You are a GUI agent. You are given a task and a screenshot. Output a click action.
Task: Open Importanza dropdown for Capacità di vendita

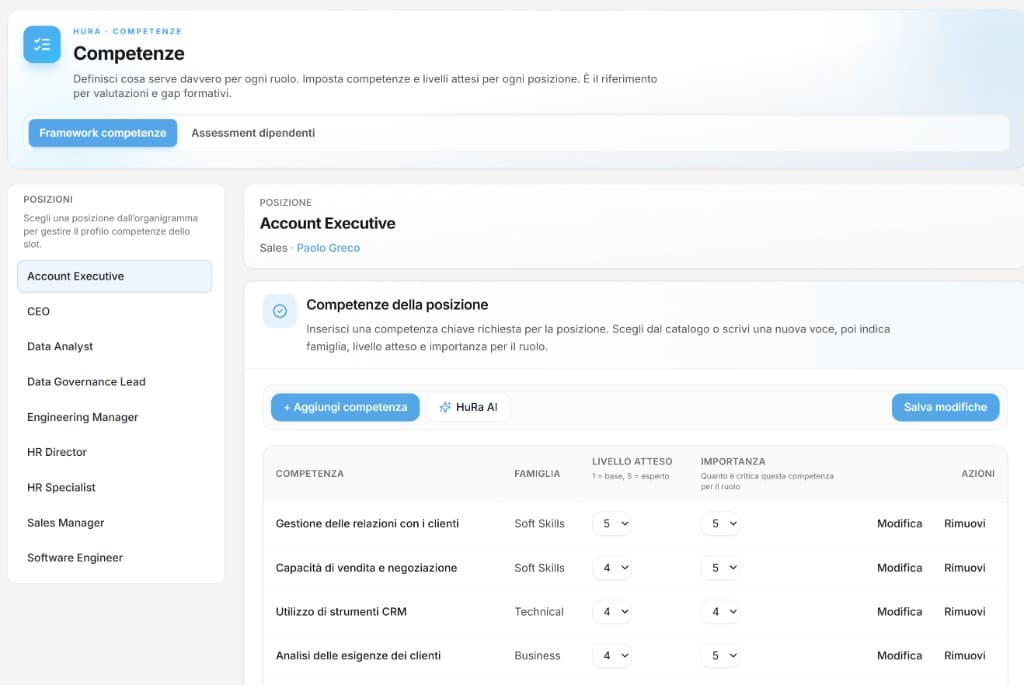tap(720, 568)
